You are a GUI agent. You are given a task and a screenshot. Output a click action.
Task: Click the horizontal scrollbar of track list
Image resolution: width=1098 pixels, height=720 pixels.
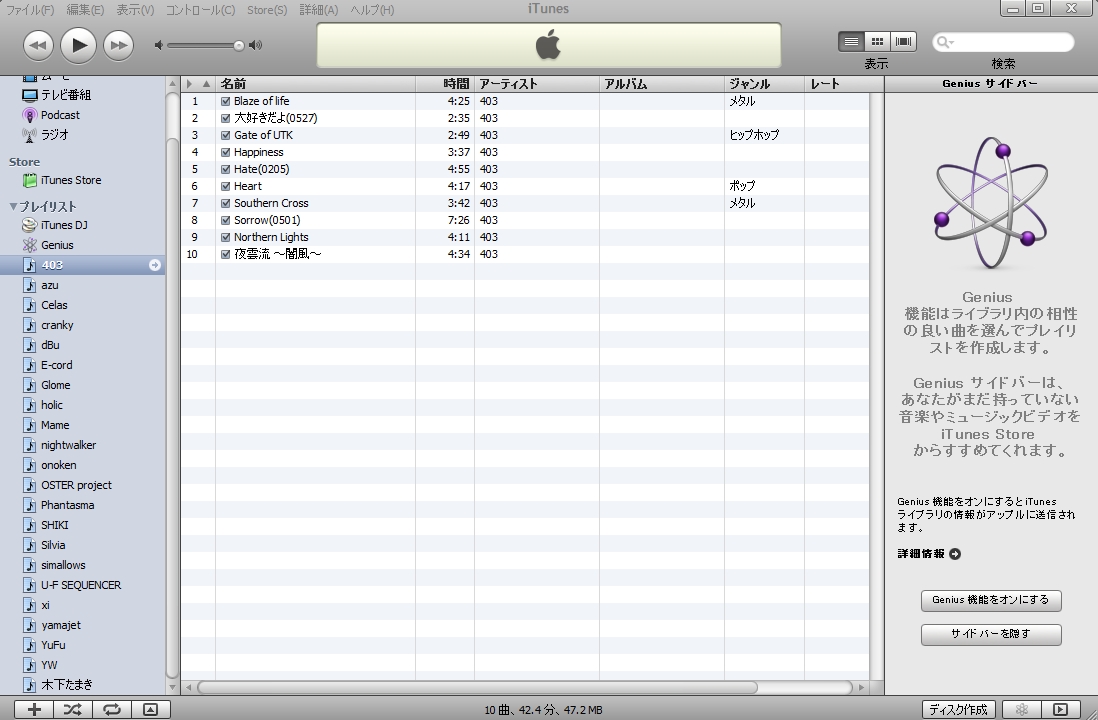point(477,688)
